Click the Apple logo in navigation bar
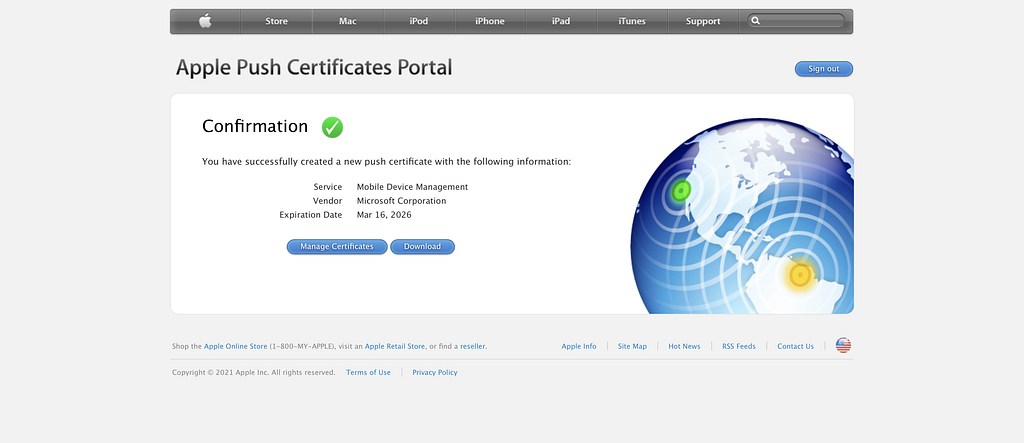1024x443 pixels. pyautogui.click(x=205, y=21)
